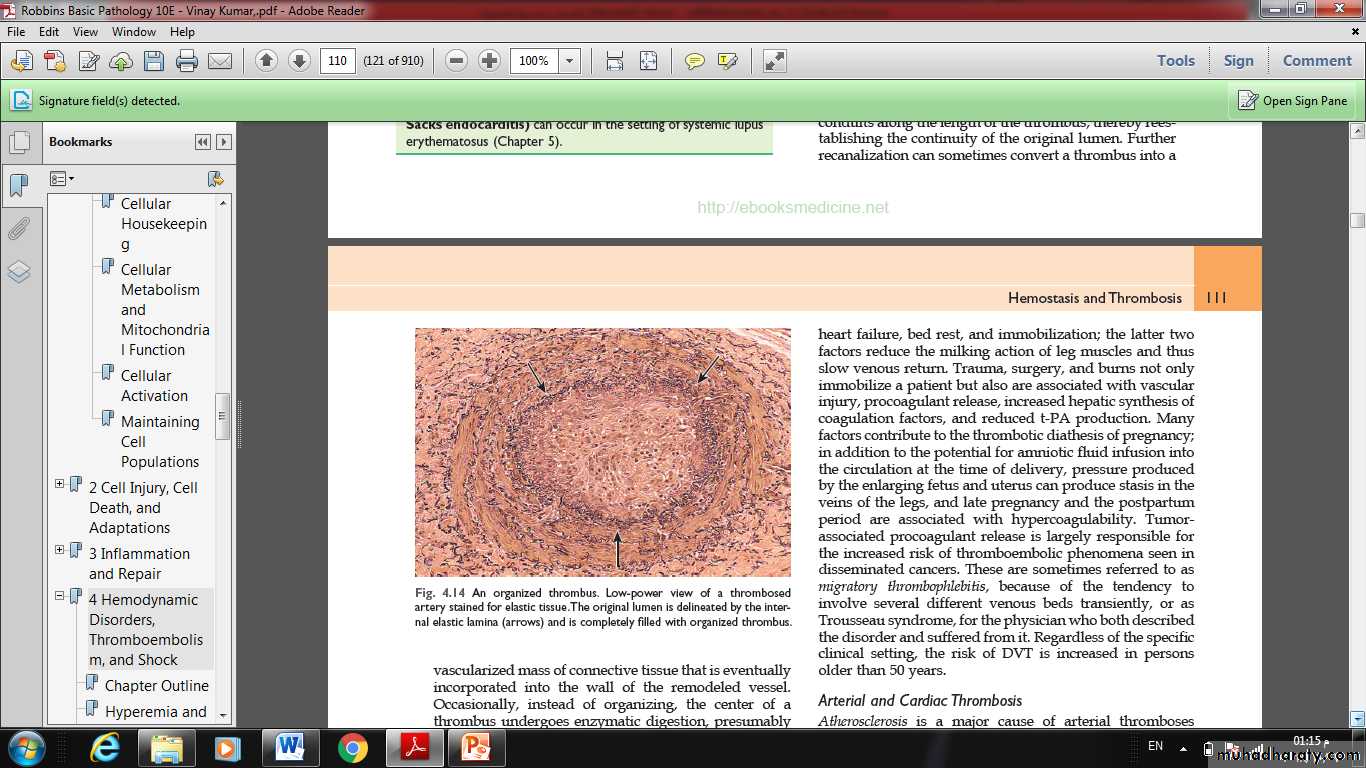The width and height of the screenshot is (1366, 768).
Task: Switch to read mode view
Action: coord(775,61)
